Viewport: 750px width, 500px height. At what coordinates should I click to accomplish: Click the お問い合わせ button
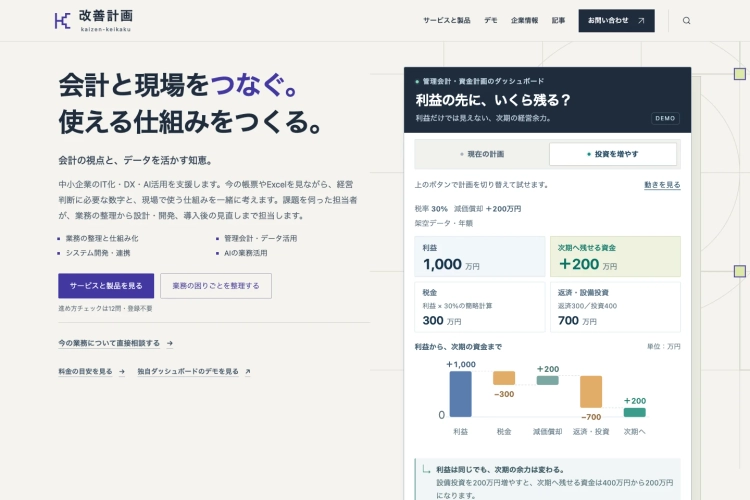pyautogui.click(x=616, y=21)
